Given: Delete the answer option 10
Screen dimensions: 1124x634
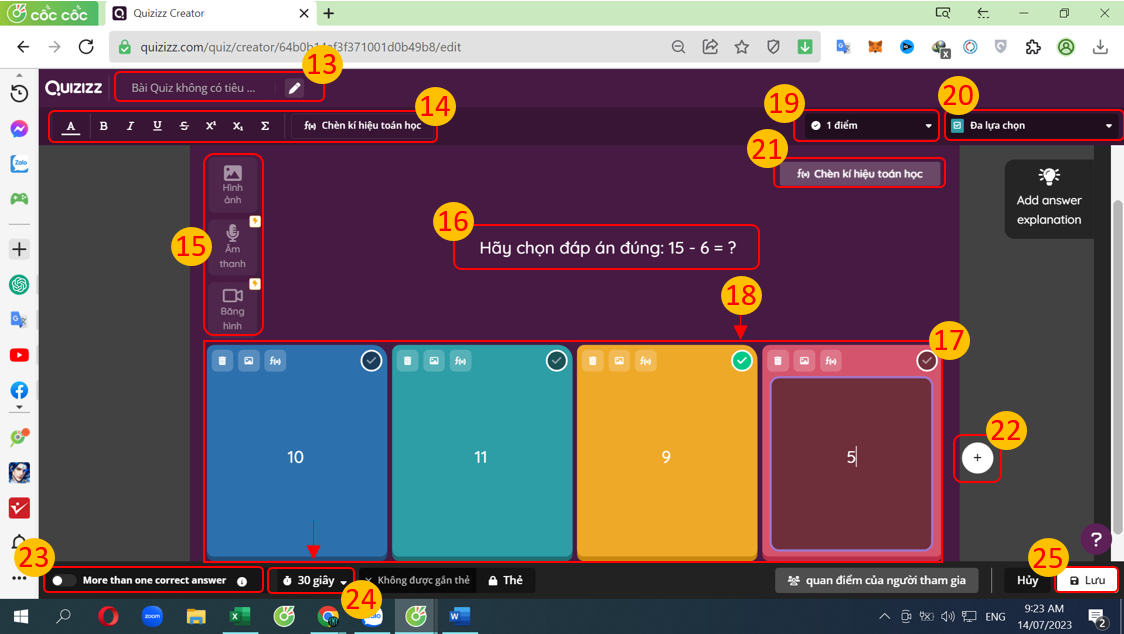Looking at the screenshot, I should tap(222, 360).
